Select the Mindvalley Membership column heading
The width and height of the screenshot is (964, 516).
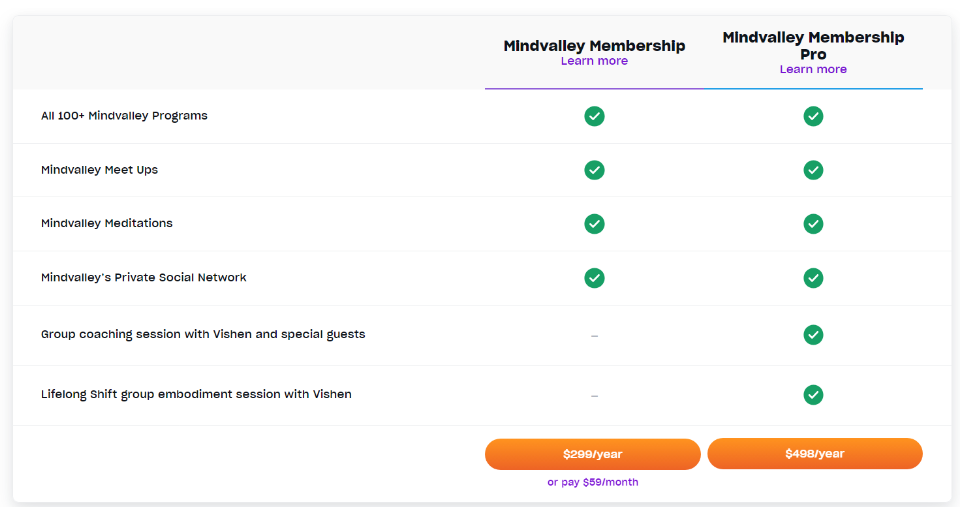click(594, 46)
